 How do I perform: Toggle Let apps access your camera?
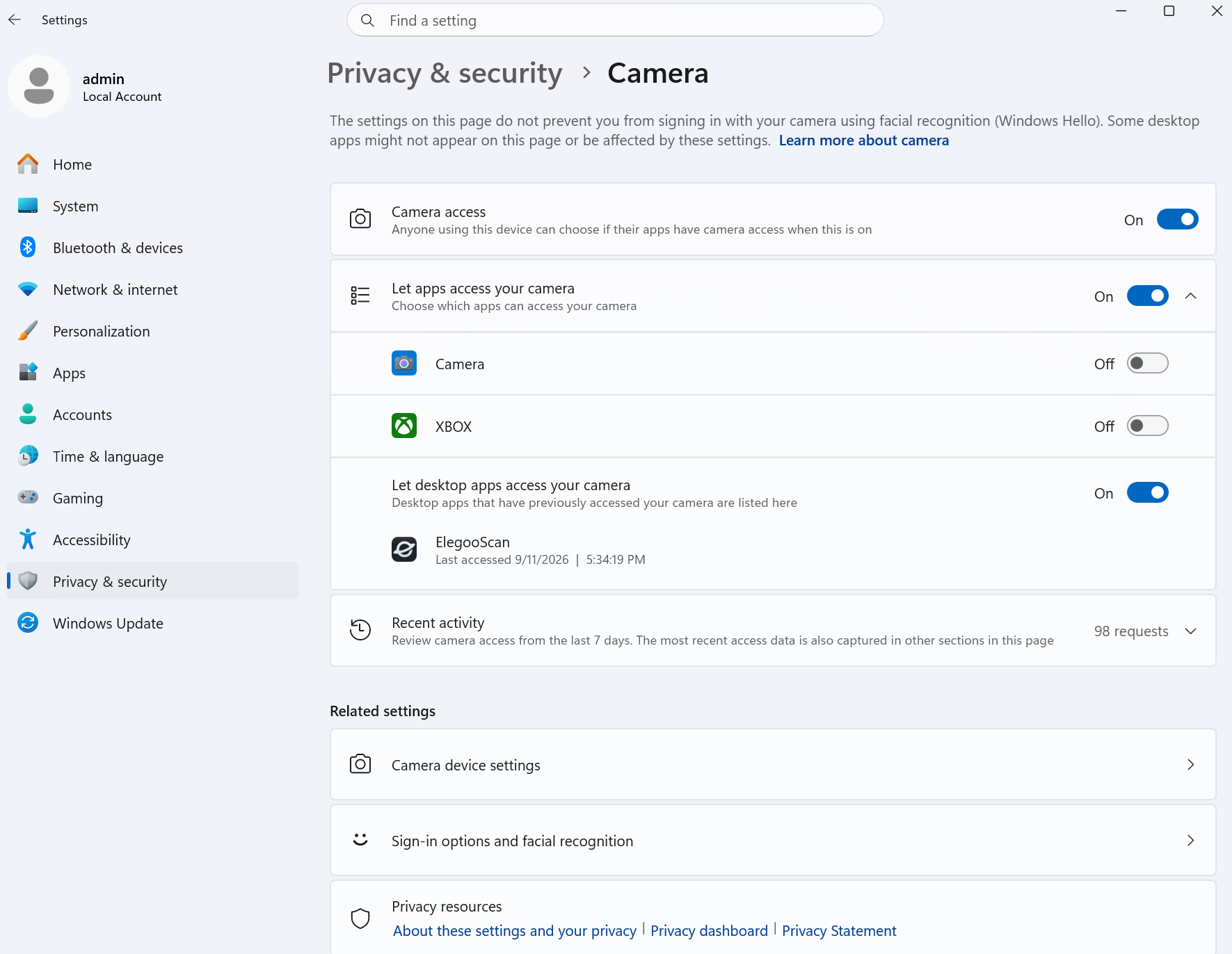(1147, 296)
